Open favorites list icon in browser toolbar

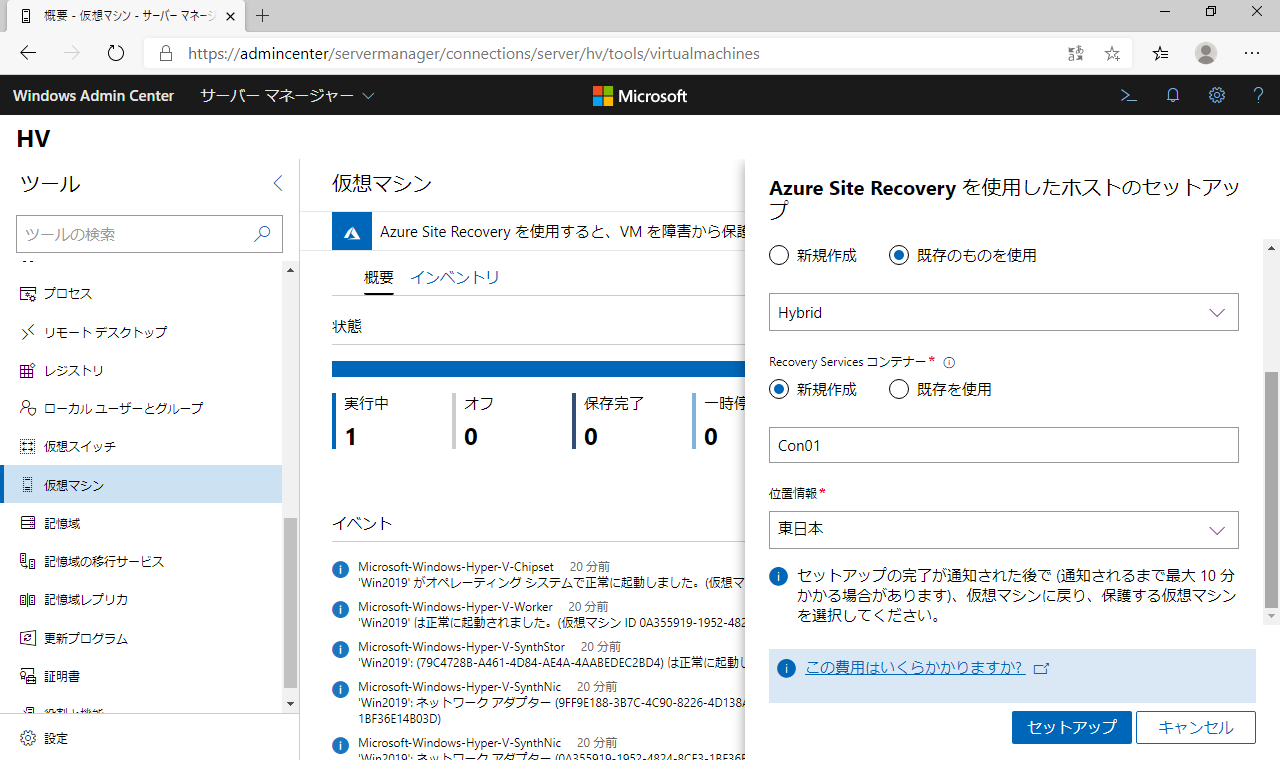pyautogui.click(x=1160, y=54)
